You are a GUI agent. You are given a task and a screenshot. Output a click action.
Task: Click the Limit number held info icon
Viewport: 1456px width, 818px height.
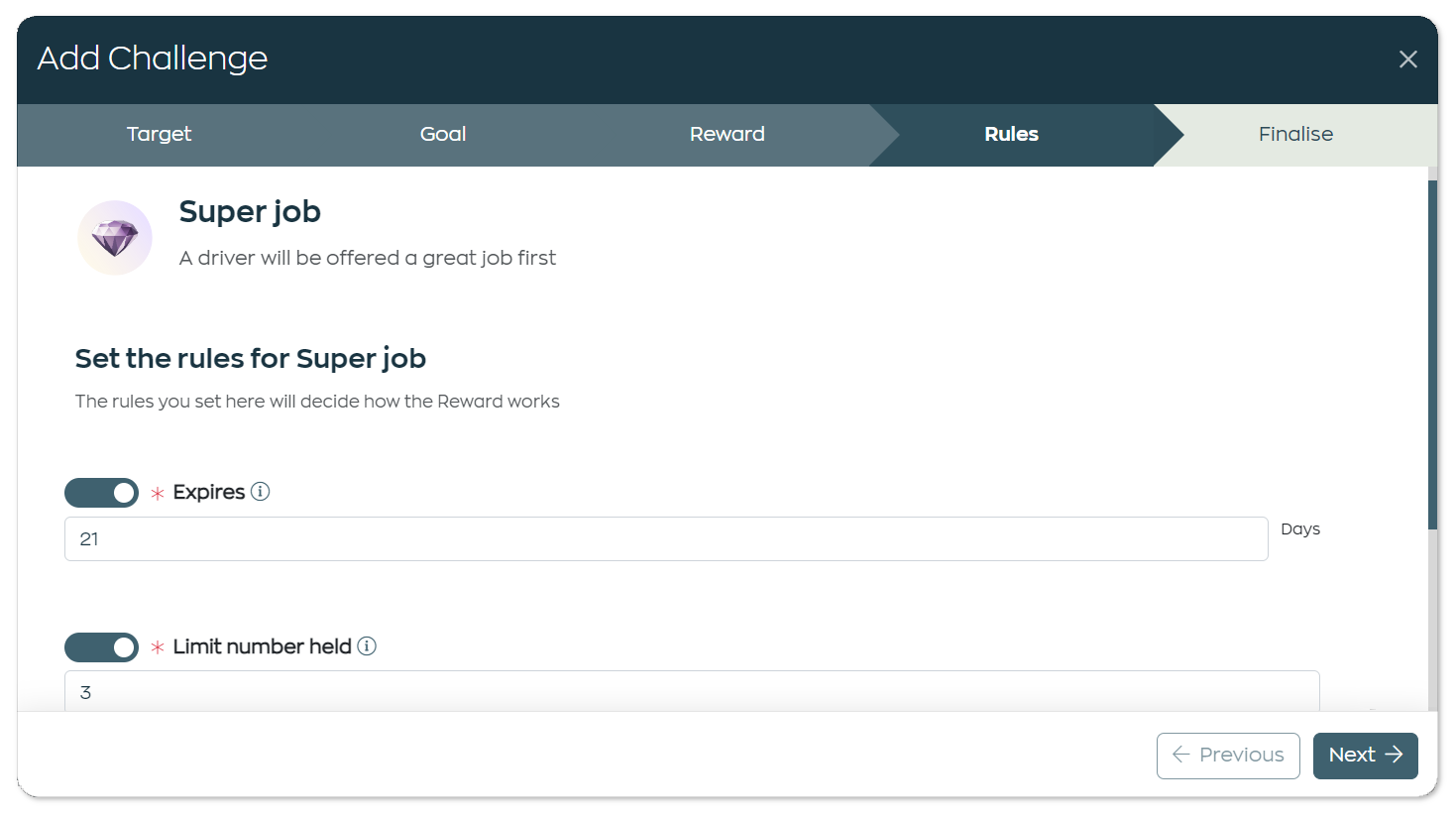pyautogui.click(x=367, y=646)
